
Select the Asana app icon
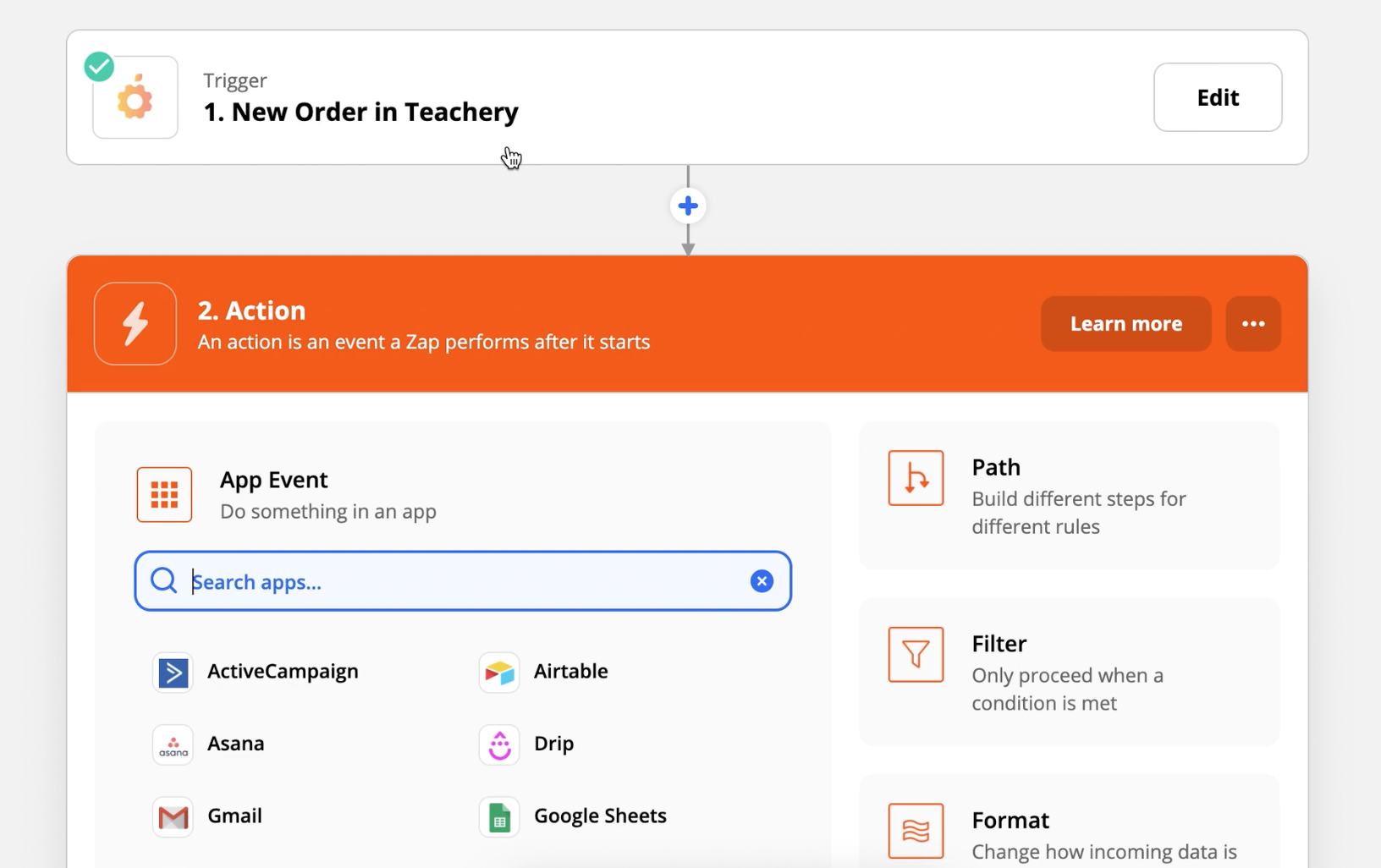[173, 744]
